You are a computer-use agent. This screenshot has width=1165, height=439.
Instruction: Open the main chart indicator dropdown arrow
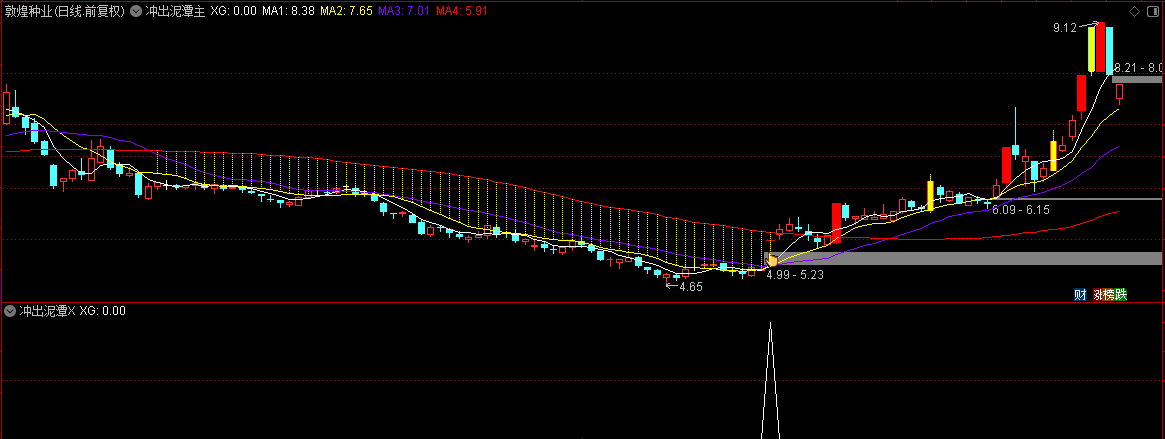point(136,11)
